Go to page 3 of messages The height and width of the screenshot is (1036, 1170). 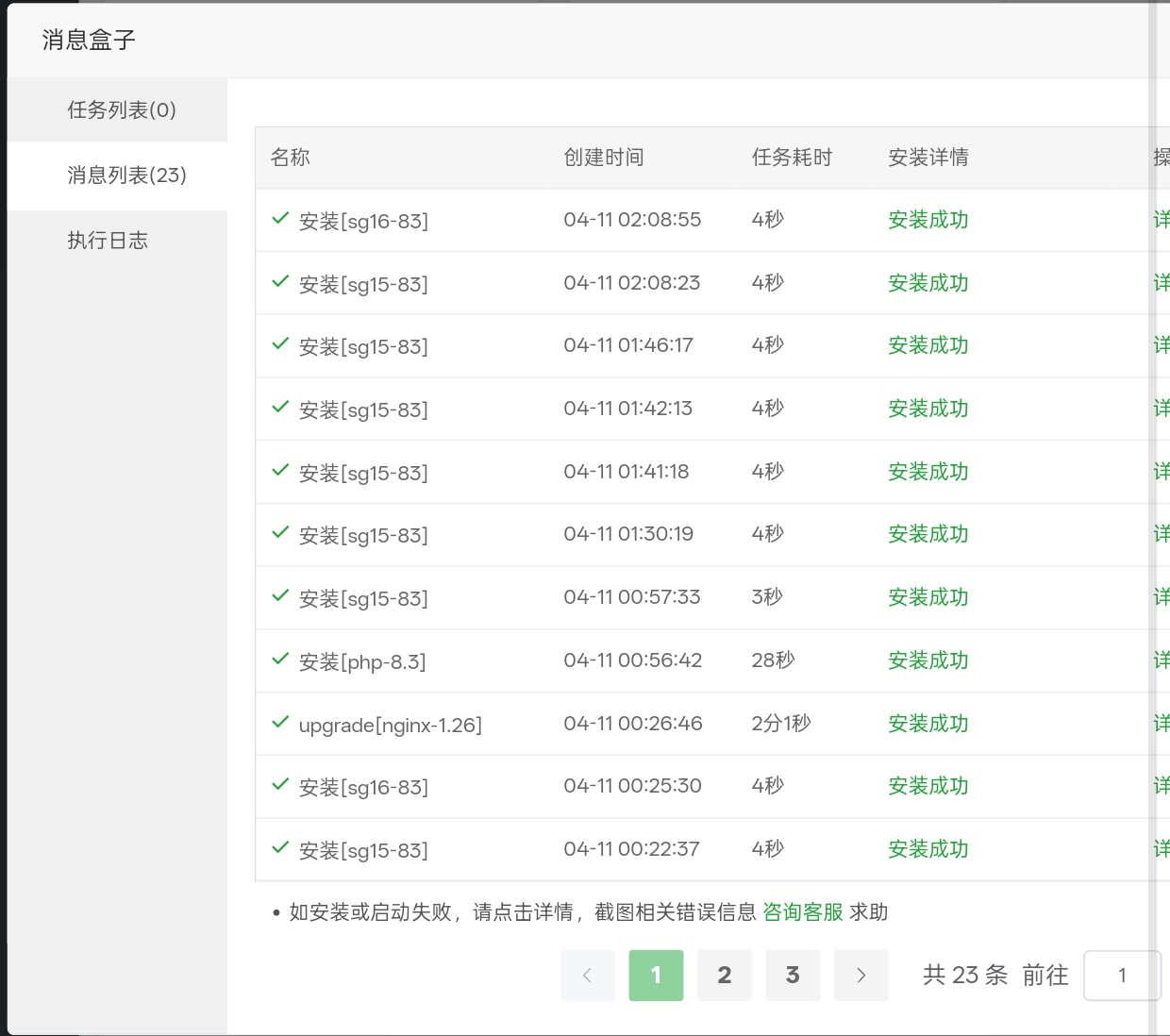pyautogui.click(x=793, y=976)
